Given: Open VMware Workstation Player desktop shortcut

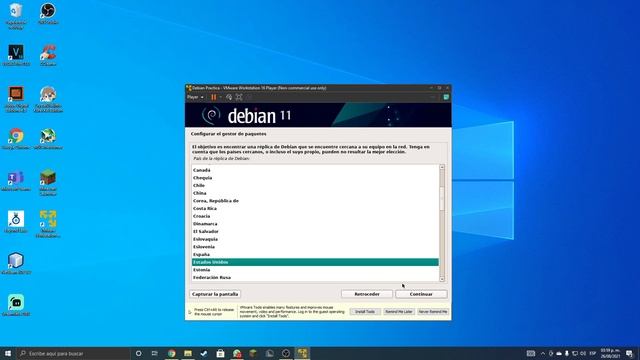Looking at the screenshot, I should (x=48, y=224).
